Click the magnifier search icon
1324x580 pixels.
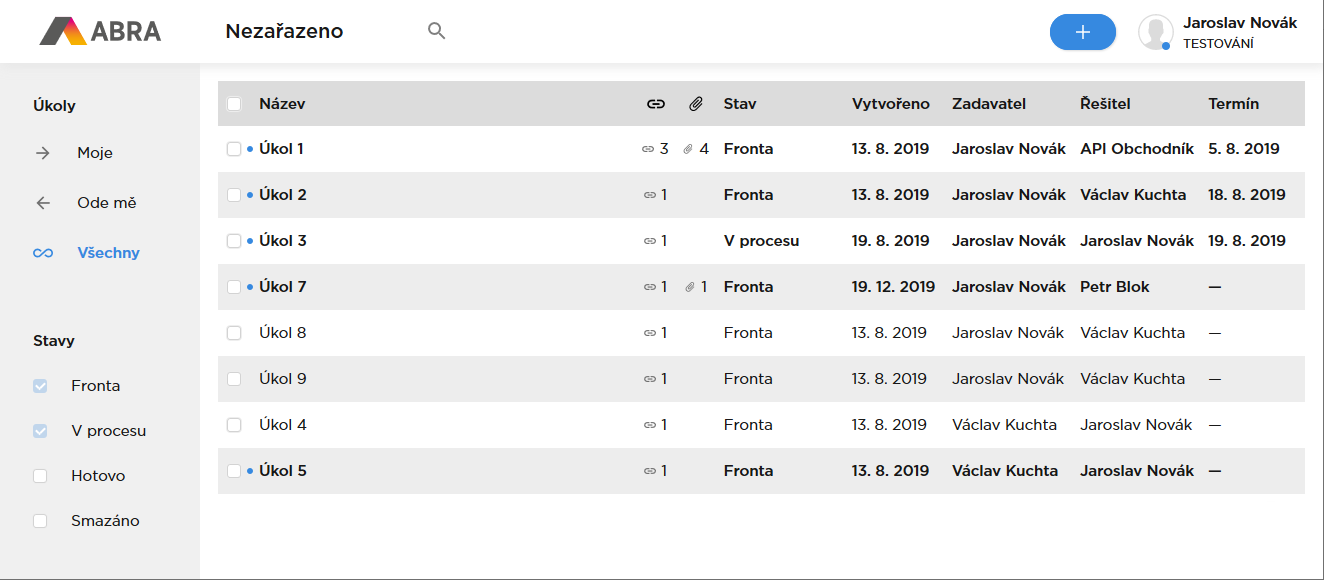(436, 31)
